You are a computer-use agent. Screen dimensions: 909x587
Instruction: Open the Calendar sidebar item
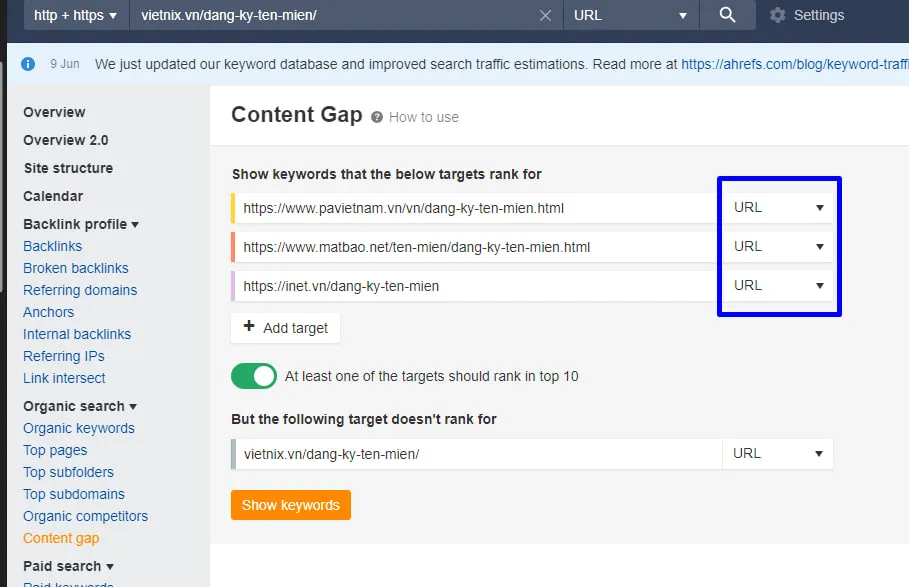[53, 196]
